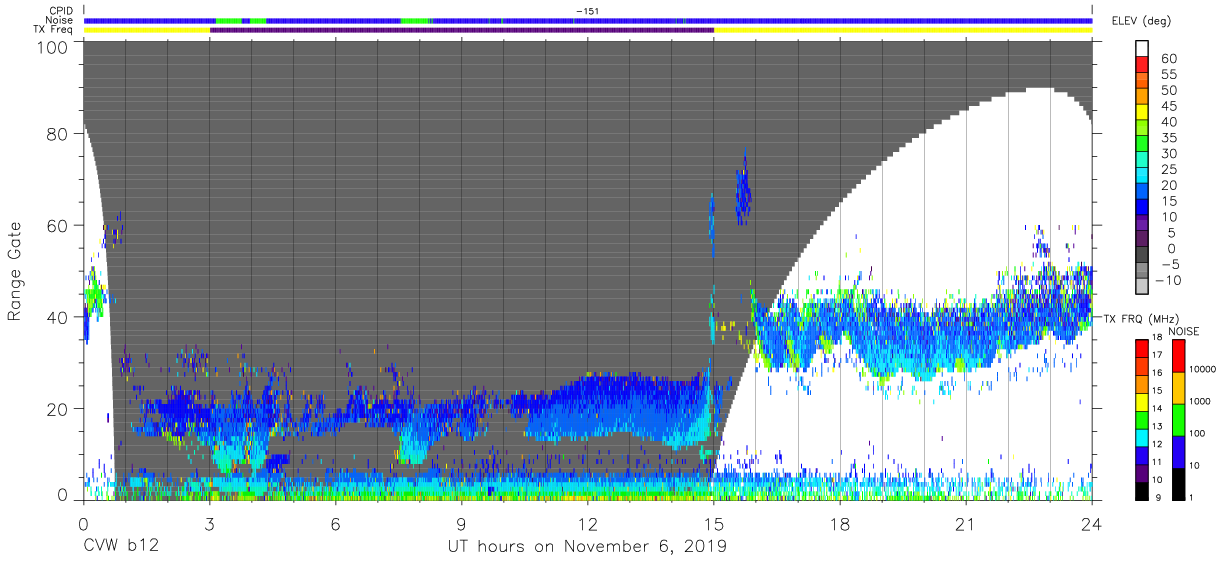Click Range Gate axis tick label '20'
Viewport: 1228px width, 567px height.
pyautogui.click(x=57, y=408)
